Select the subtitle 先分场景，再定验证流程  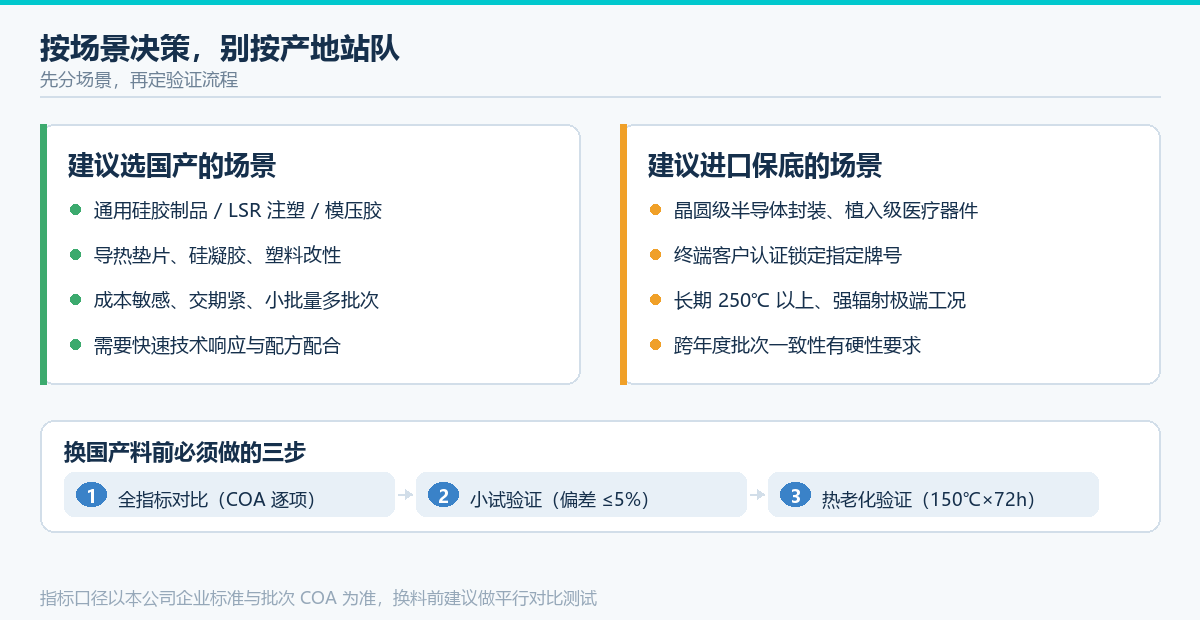coord(139,81)
